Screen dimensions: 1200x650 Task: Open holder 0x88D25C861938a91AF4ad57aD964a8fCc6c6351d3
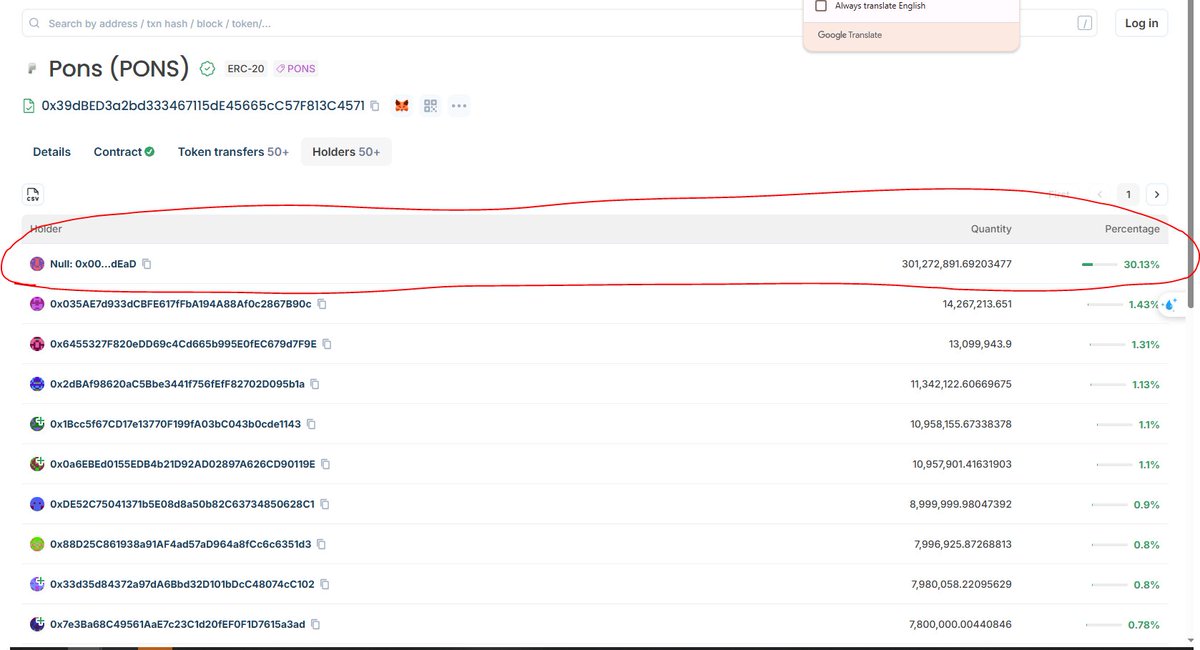coord(180,544)
